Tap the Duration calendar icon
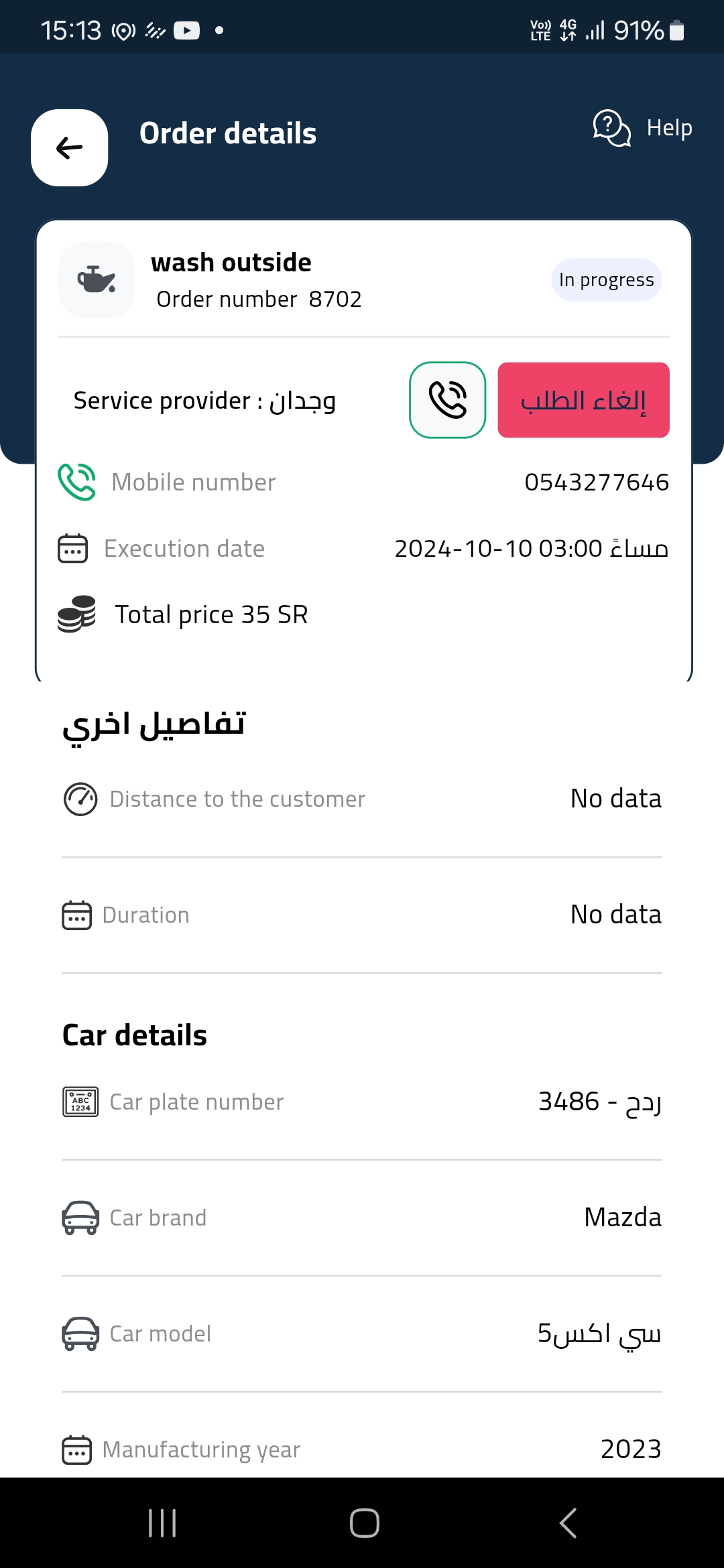This screenshot has height=1568, width=724. pyautogui.click(x=77, y=915)
